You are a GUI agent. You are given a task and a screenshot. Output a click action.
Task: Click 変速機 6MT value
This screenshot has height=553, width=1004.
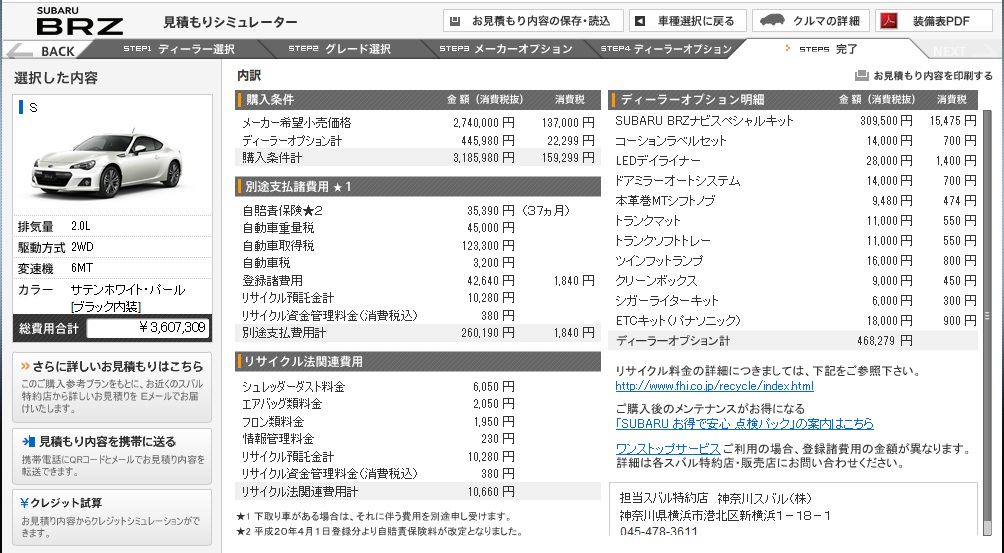point(82,268)
